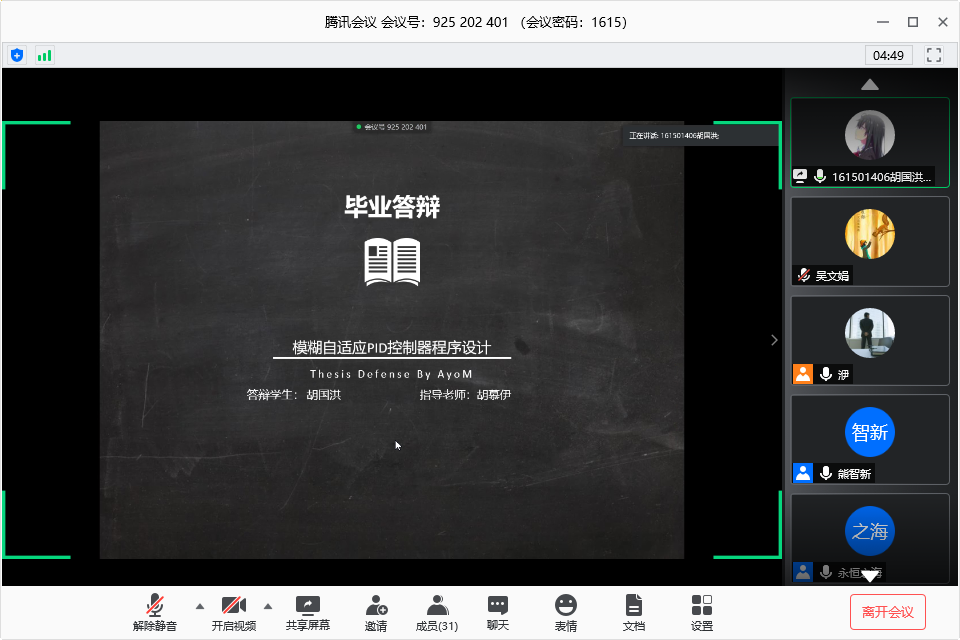The height and width of the screenshot is (640, 960).
Task: Click the blue security shield icon
Action: point(17,55)
